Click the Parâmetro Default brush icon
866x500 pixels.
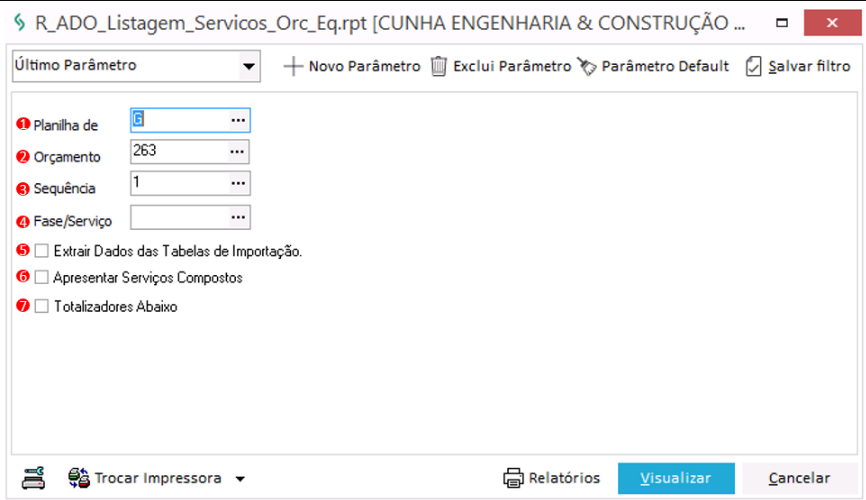pos(586,67)
